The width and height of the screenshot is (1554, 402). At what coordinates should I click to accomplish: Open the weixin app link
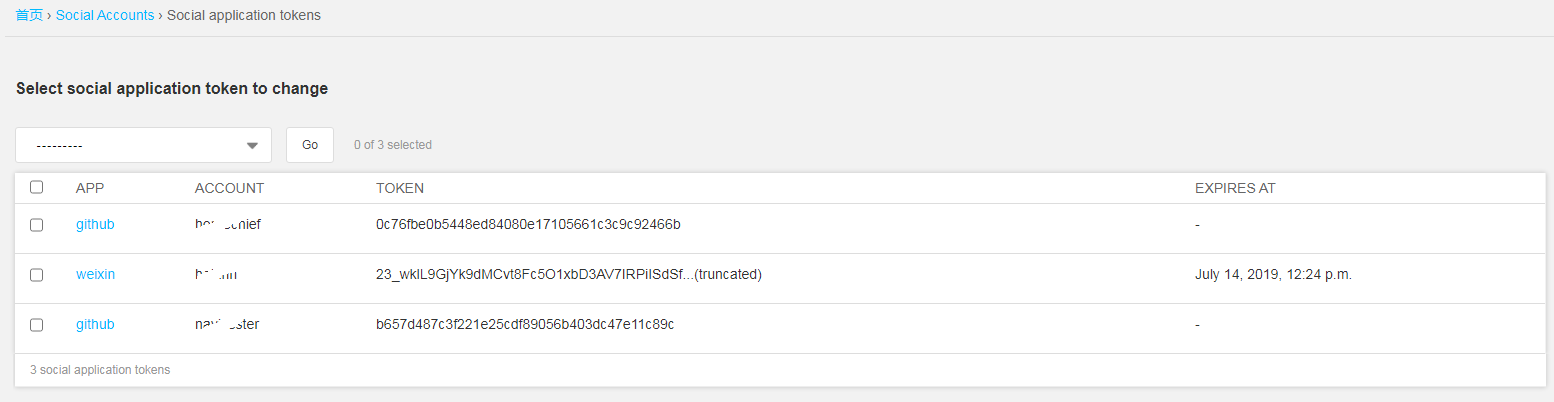(x=95, y=275)
